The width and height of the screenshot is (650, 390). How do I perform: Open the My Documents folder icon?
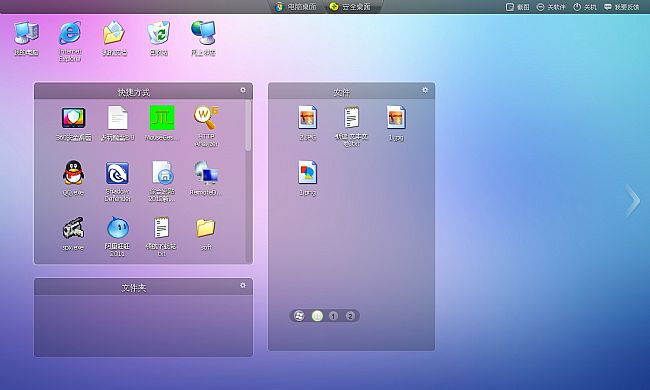pyautogui.click(x=114, y=38)
